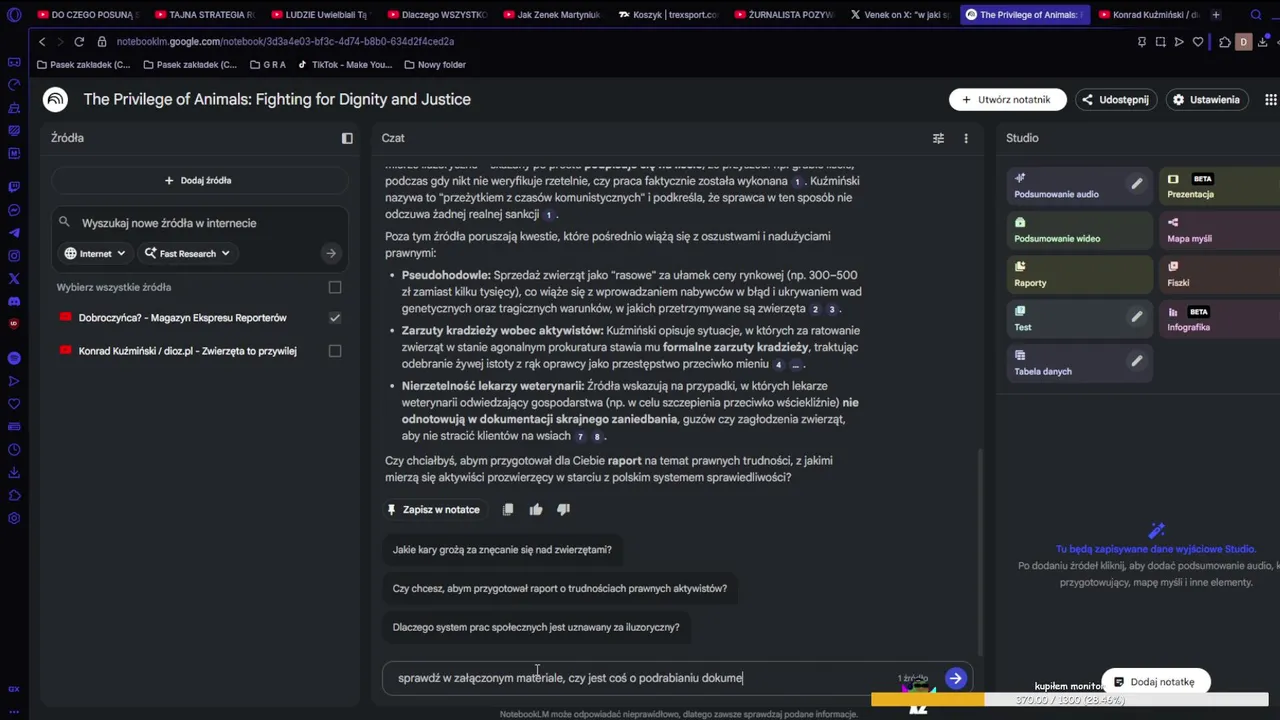Viewport: 1280px width, 720px height.
Task: Select suggestion to prepare raport o trudnościach
Action: tap(560, 589)
